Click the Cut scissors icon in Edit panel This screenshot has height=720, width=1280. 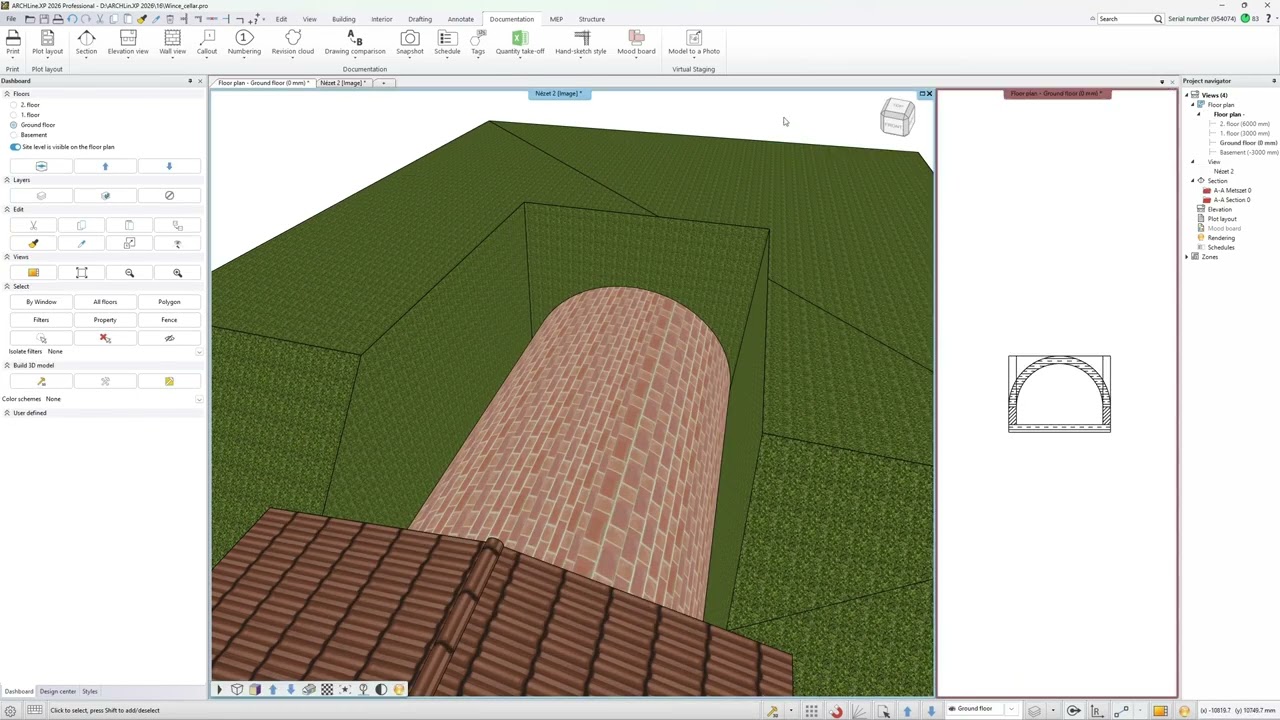(x=33, y=226)
